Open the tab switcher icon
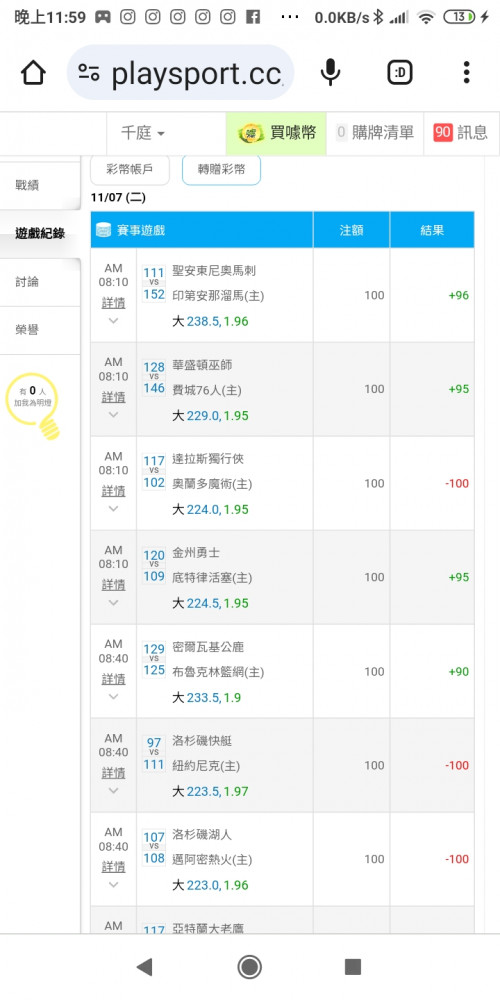This screenshot has height=1000, width=500. (x=400, y=73)
